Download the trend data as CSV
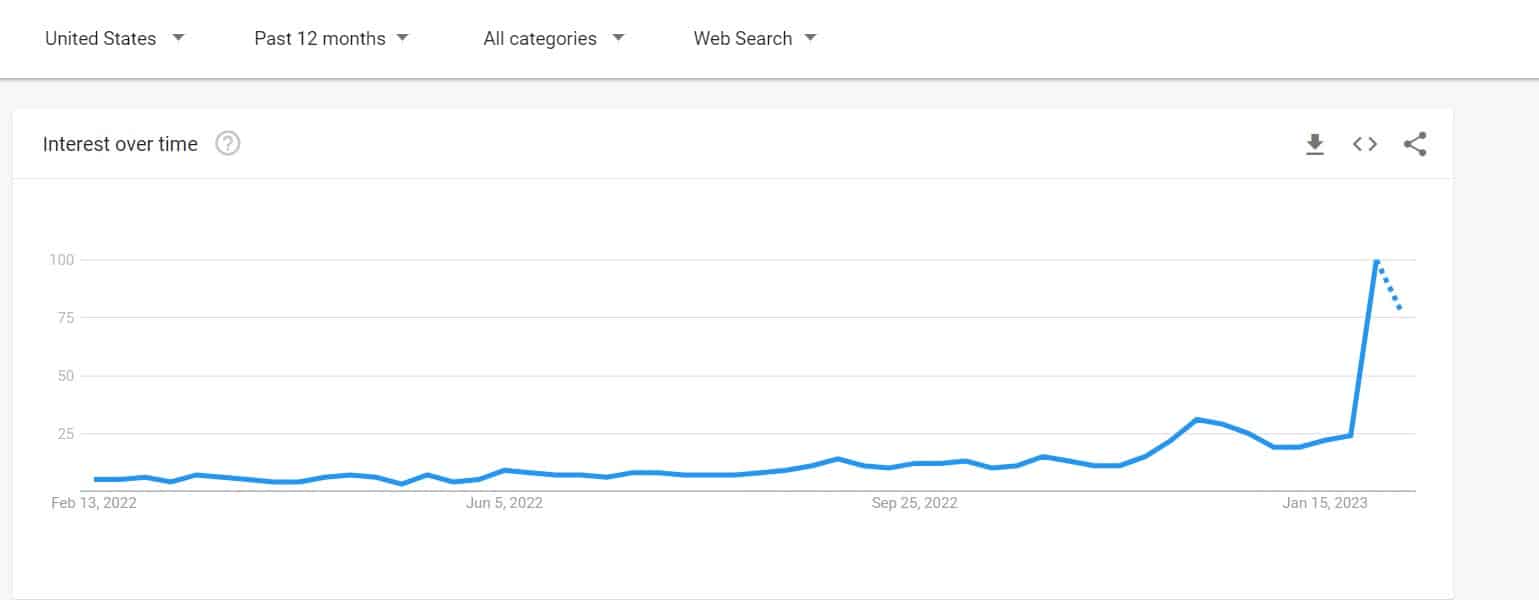Viewport: 1539px width, 600px height. pos(1315,144)
